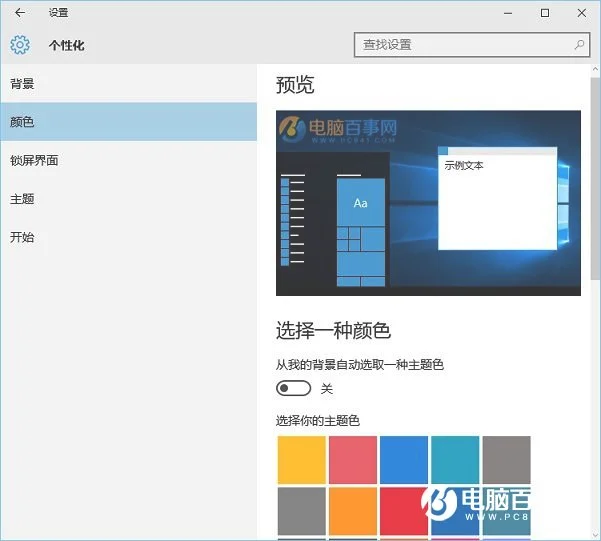Pick the gray swatch at first row end
This screenshot has height=541, width=601.
tap(507, 460)
